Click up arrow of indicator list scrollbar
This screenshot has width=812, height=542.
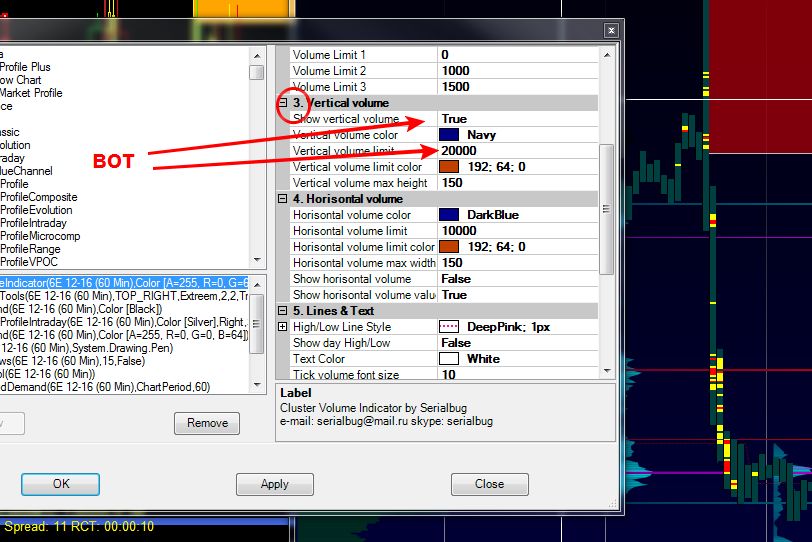pyautogui.click(x=257, y=53)
